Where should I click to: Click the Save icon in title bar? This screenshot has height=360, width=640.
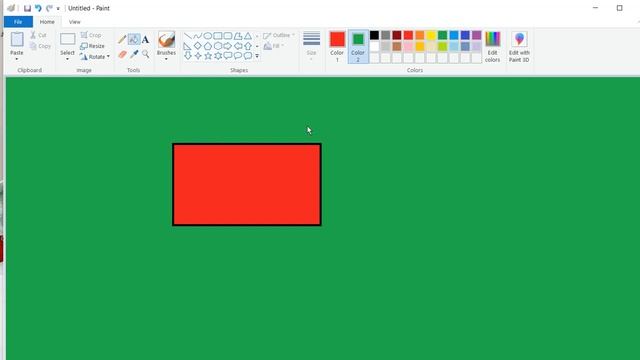[x=27, y=8]
